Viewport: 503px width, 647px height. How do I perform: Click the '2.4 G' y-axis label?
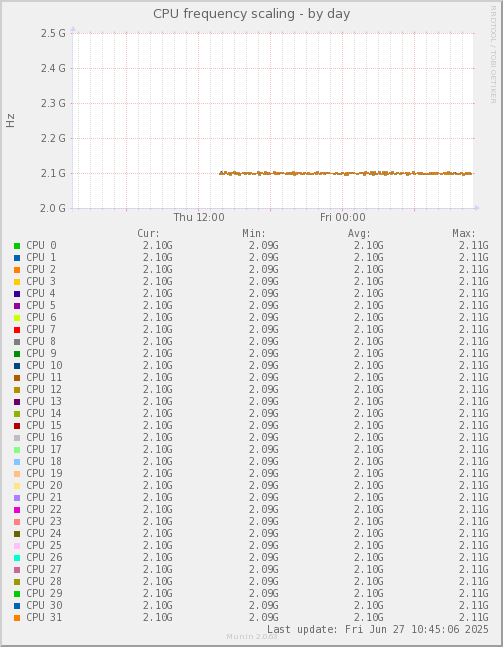pyautogui.click(x=53, y=68)
